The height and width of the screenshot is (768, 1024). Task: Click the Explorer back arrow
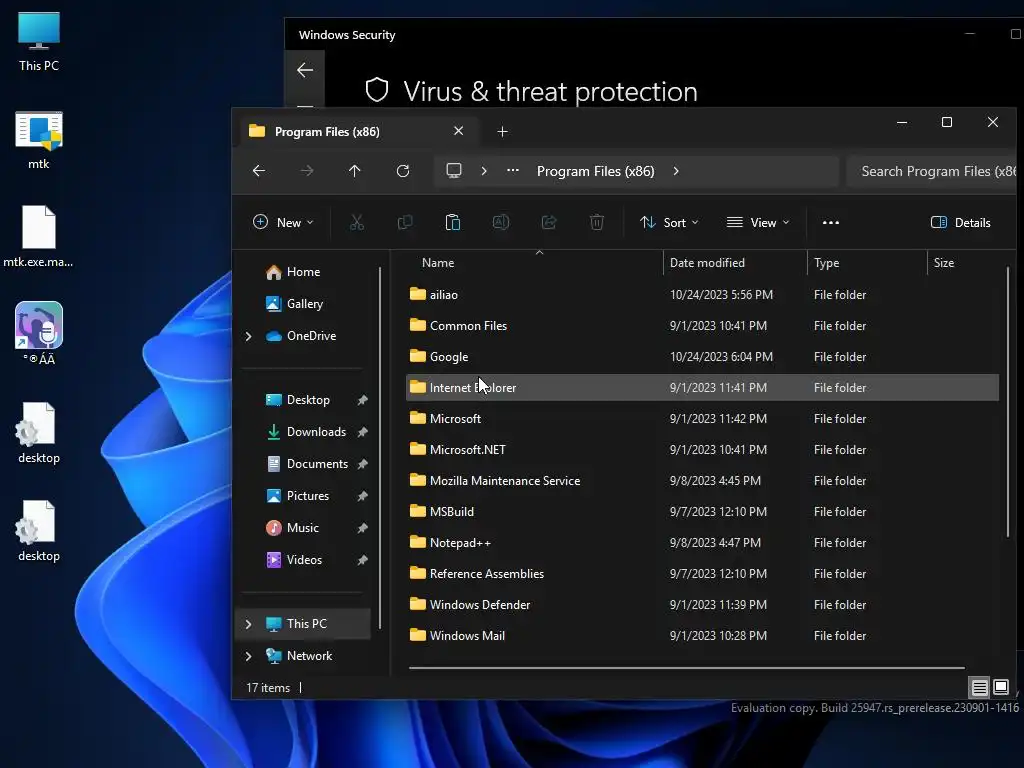pos(259,171)
